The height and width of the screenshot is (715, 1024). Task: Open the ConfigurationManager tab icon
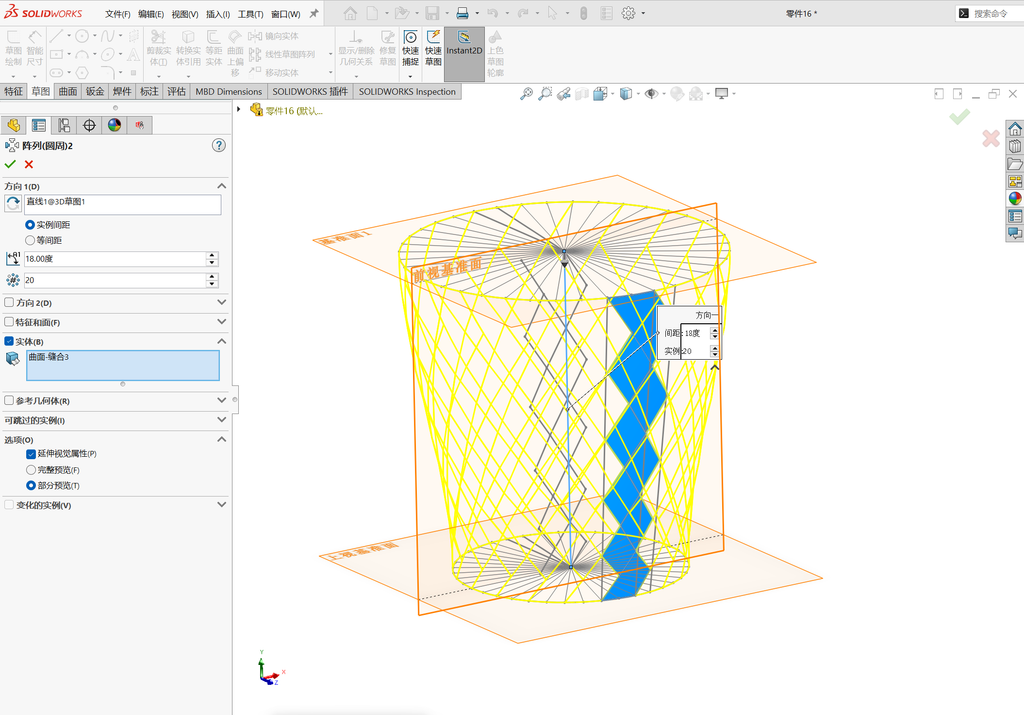pos(64,125)
